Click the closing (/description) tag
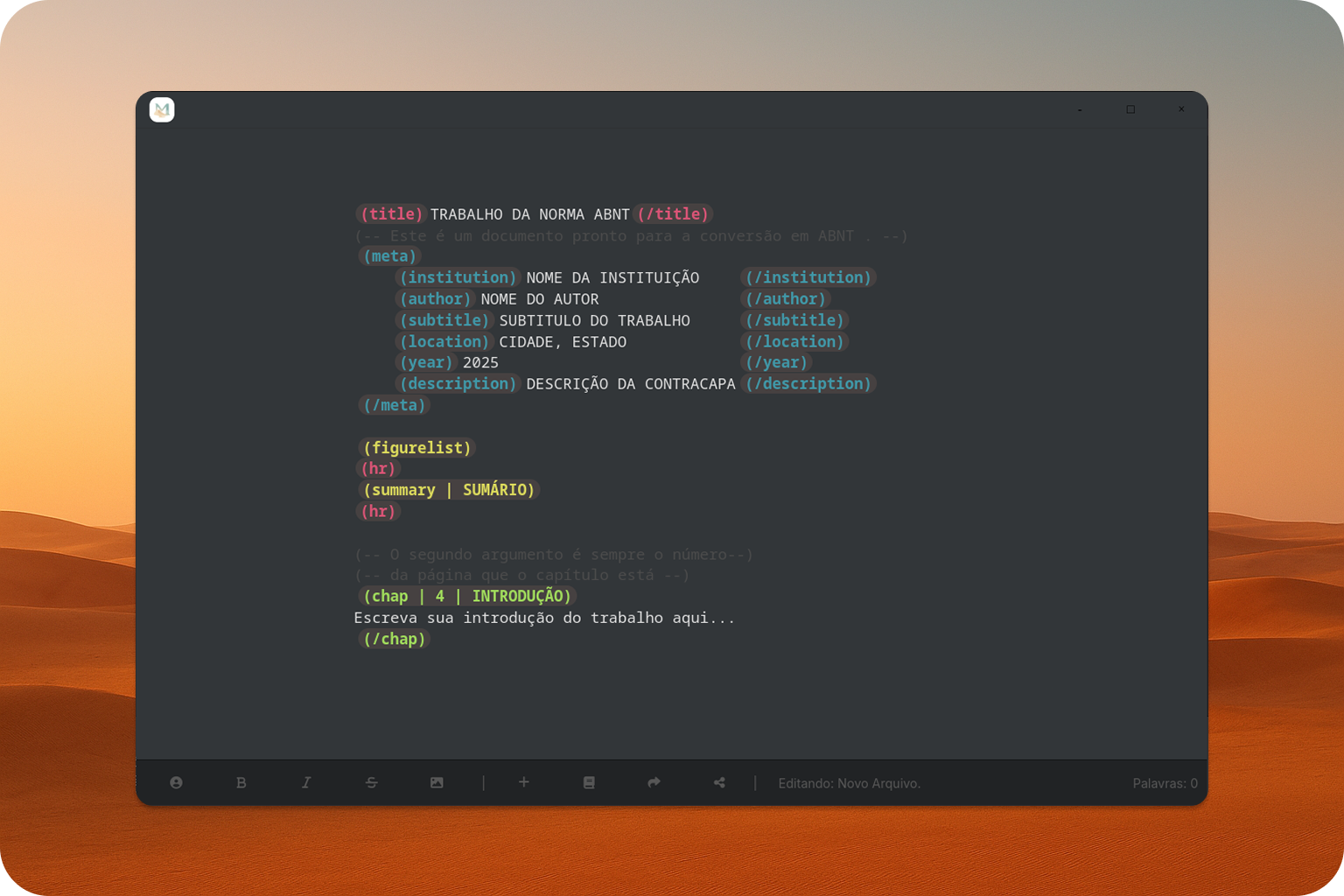 [x=808, y=384]
